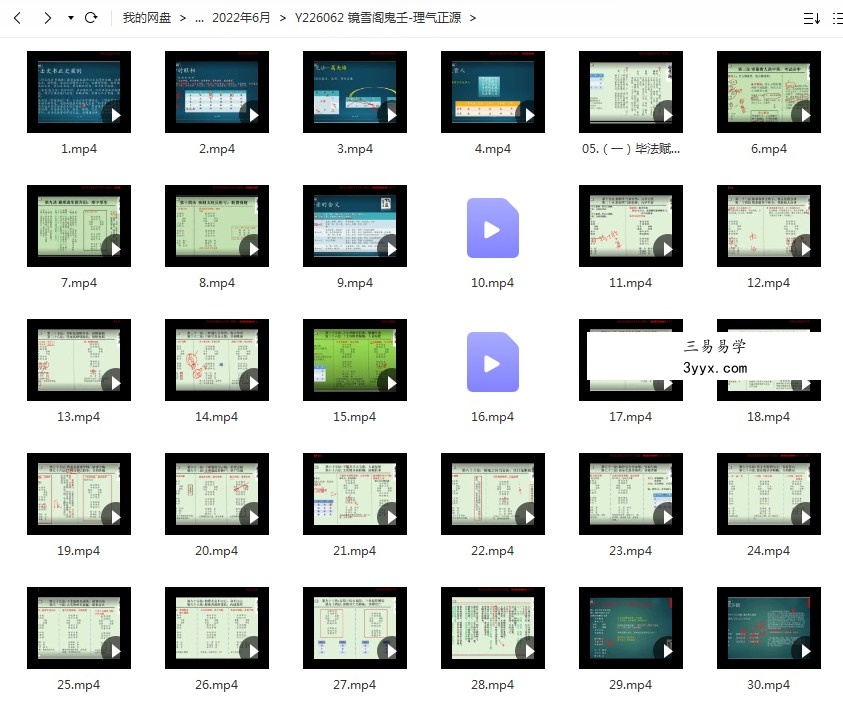Open the 2022年6月 breadcrumb folder
The height and width of the screenshot is (712, 843).
pyautogui.click(x=241, y=18)
